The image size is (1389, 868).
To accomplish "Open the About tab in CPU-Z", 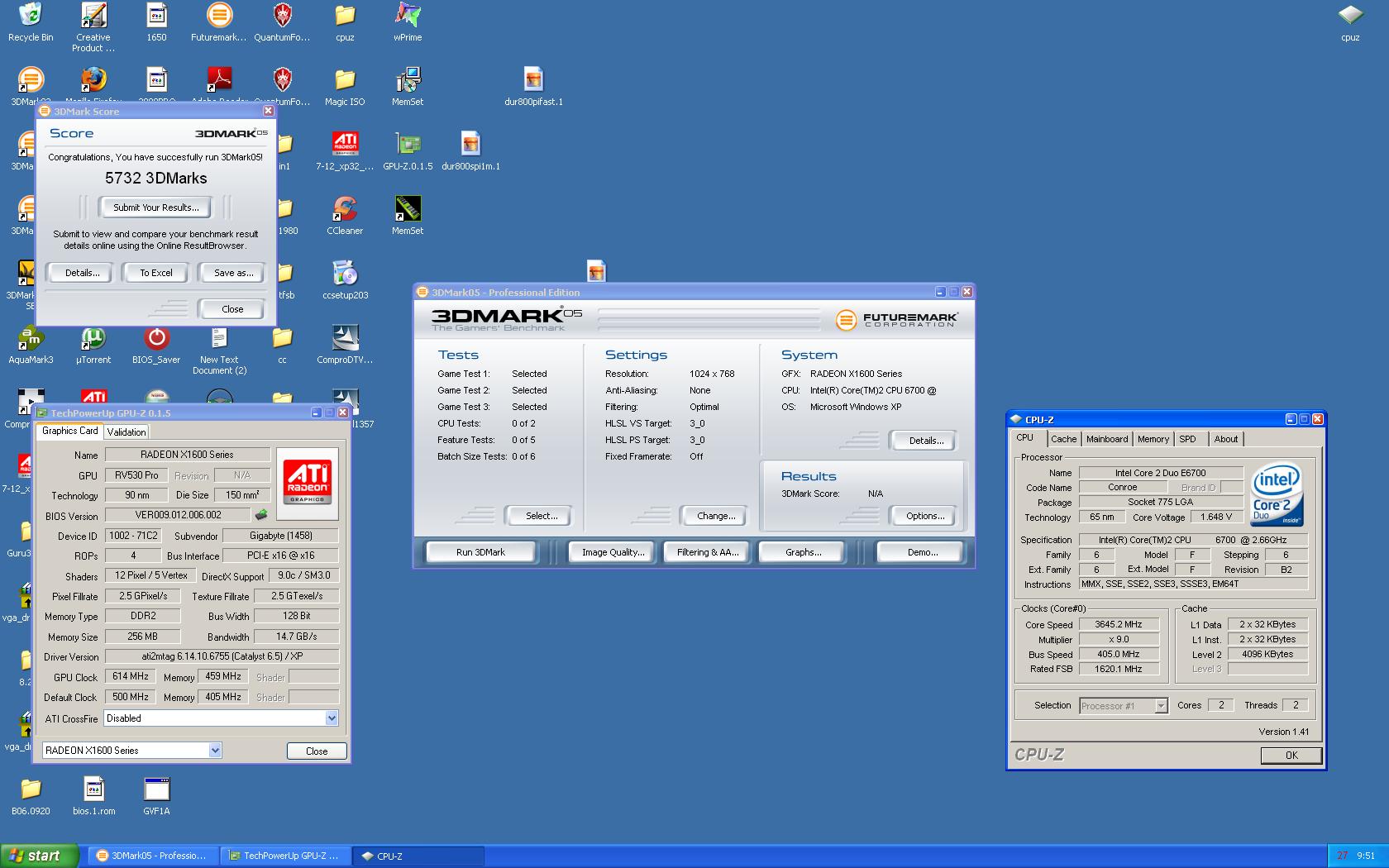I will 1226,440.
